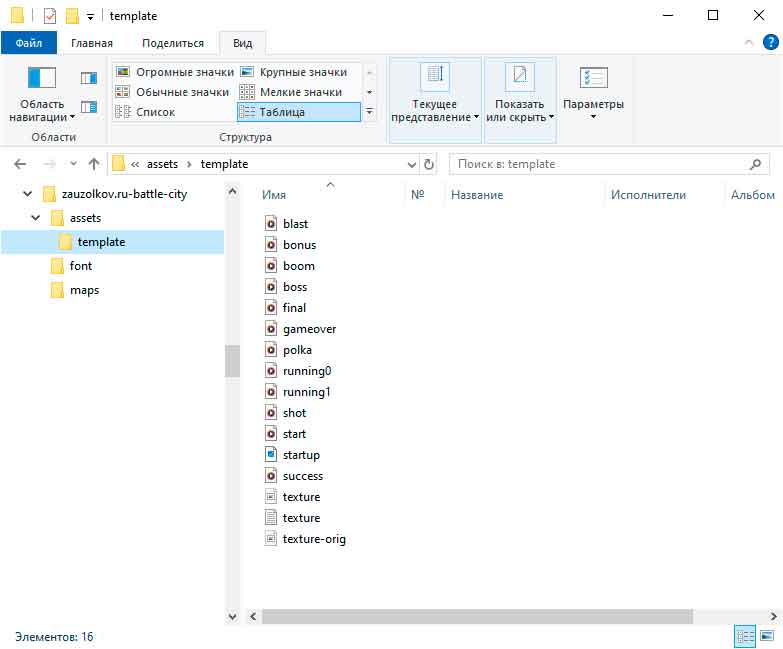Open the Файл tab
This screenshot has height=649, width=783.
29,43
